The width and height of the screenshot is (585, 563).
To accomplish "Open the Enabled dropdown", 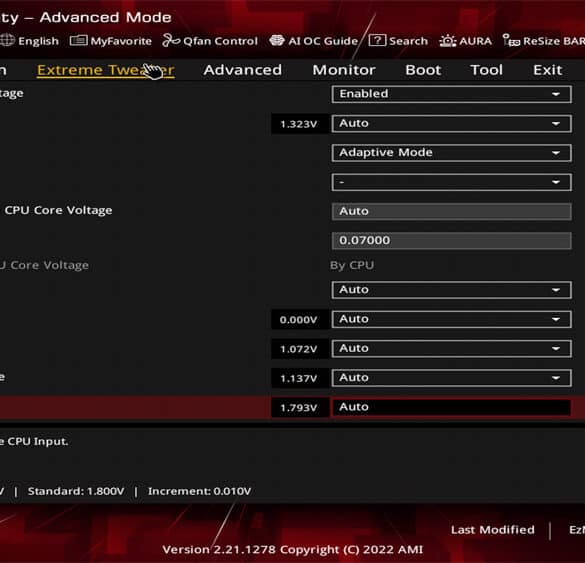I will point(451,94).
